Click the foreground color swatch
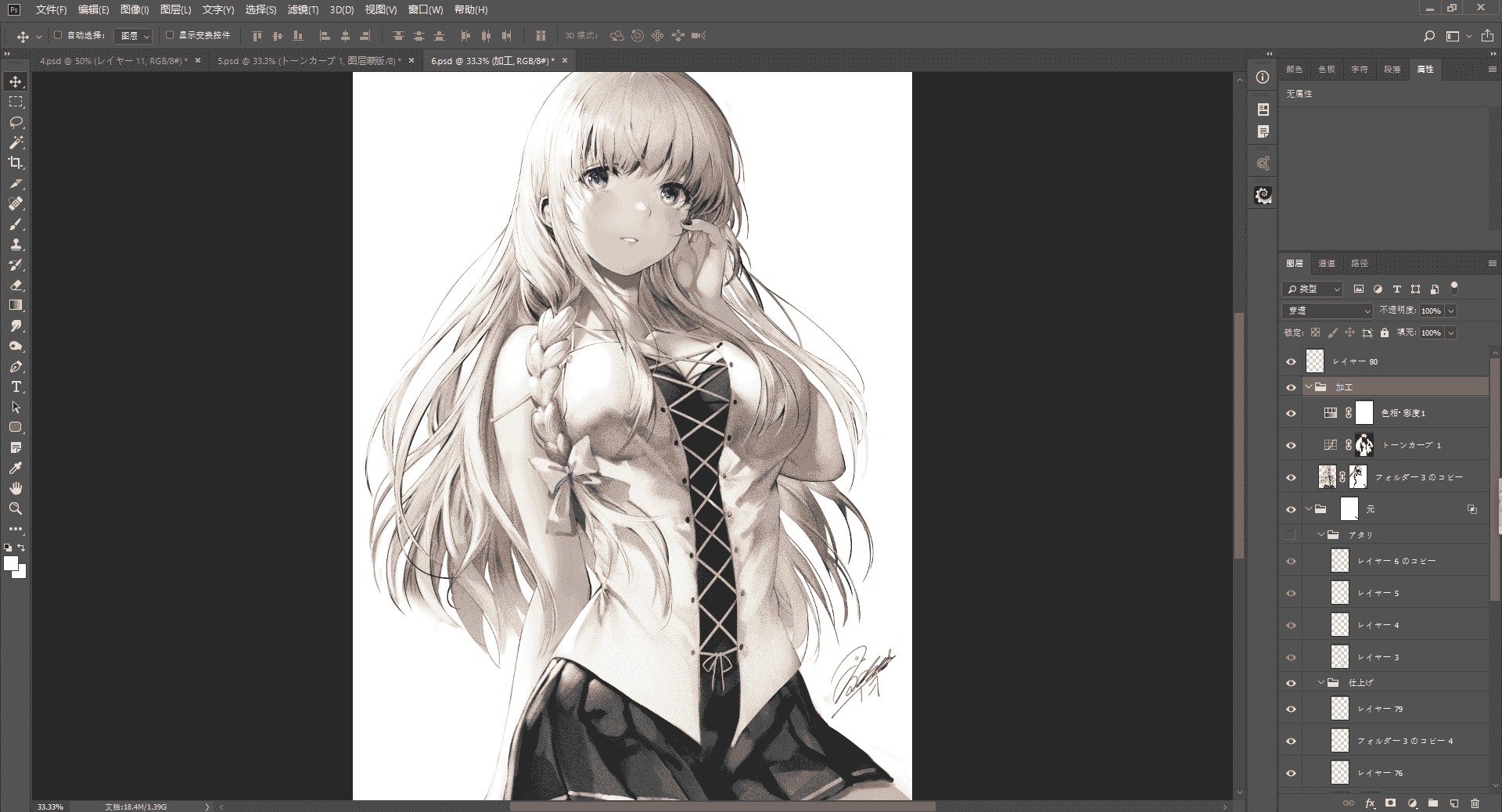The width and height of the screenshot is (1502, 812). click(11, 564)
